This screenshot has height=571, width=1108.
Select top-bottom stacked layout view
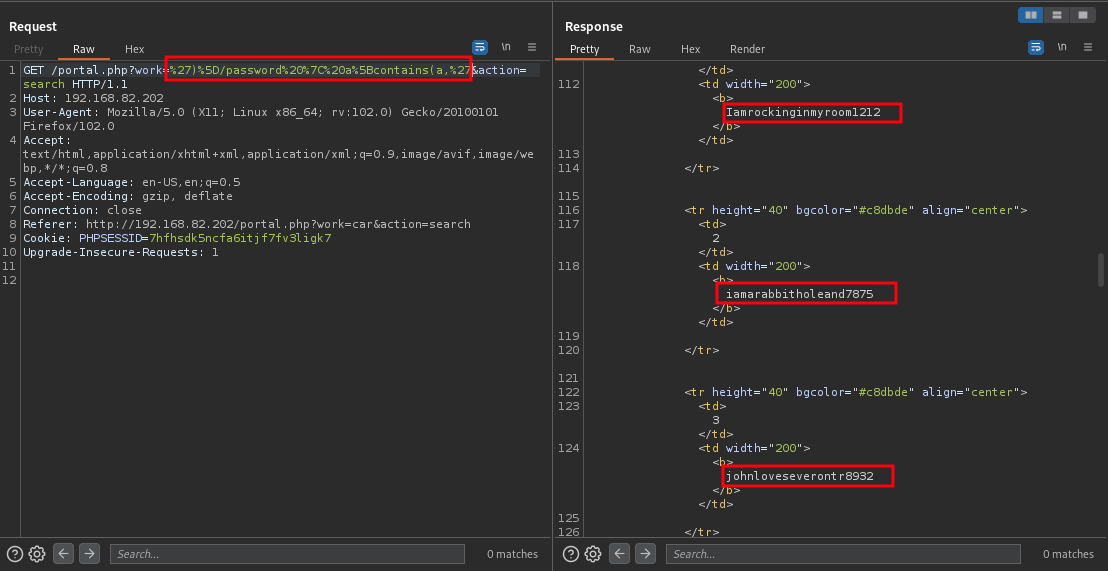click(x=1056, y=15)
